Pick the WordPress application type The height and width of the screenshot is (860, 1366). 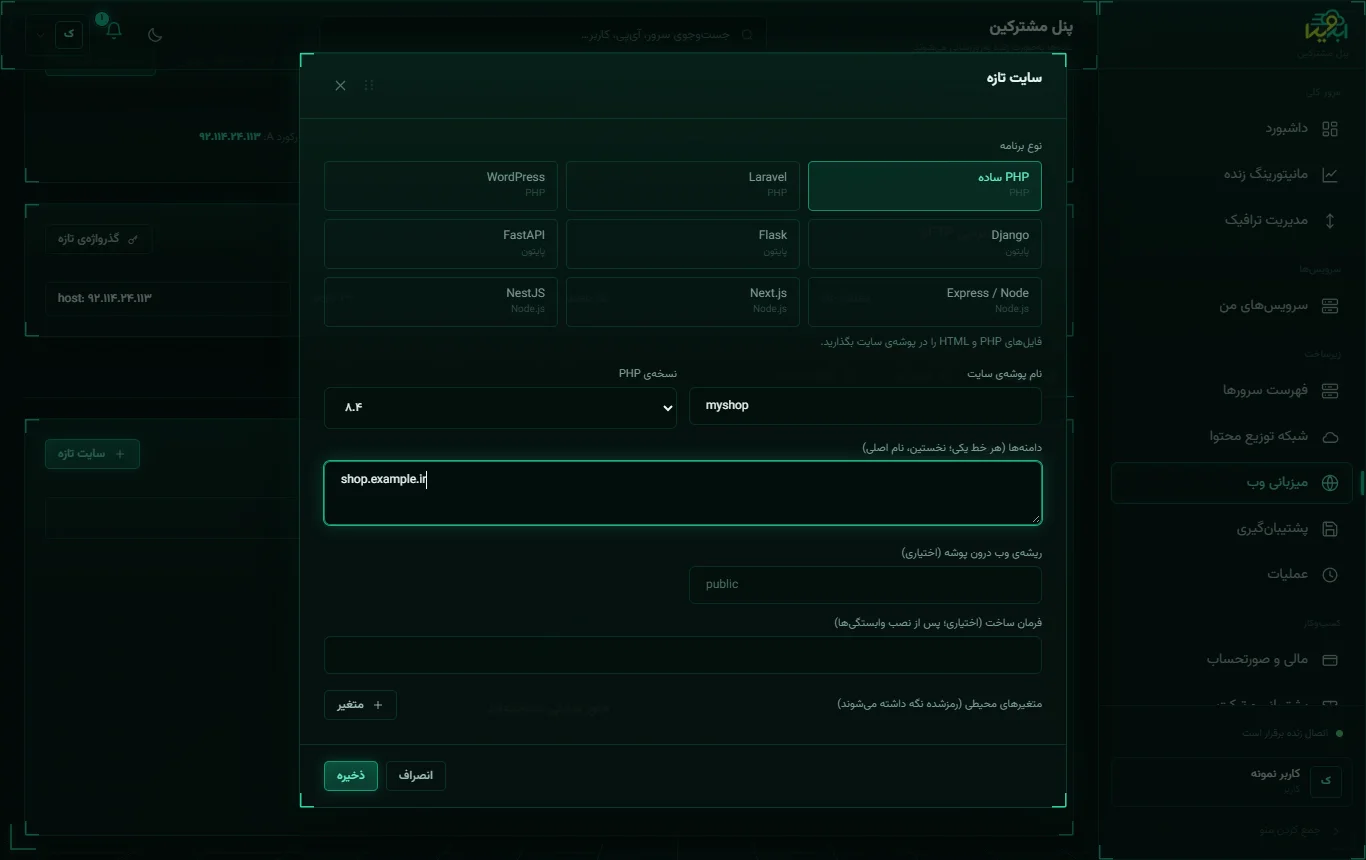(441, 186)
